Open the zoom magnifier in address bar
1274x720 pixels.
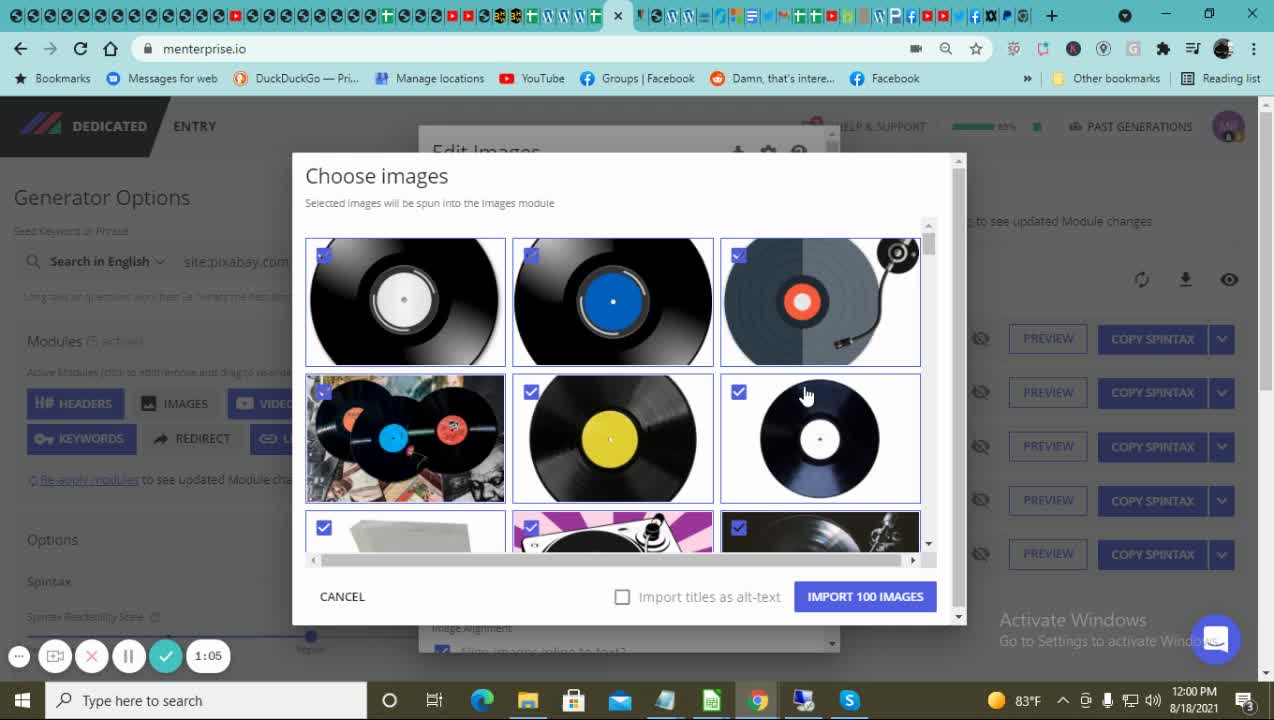945,48
